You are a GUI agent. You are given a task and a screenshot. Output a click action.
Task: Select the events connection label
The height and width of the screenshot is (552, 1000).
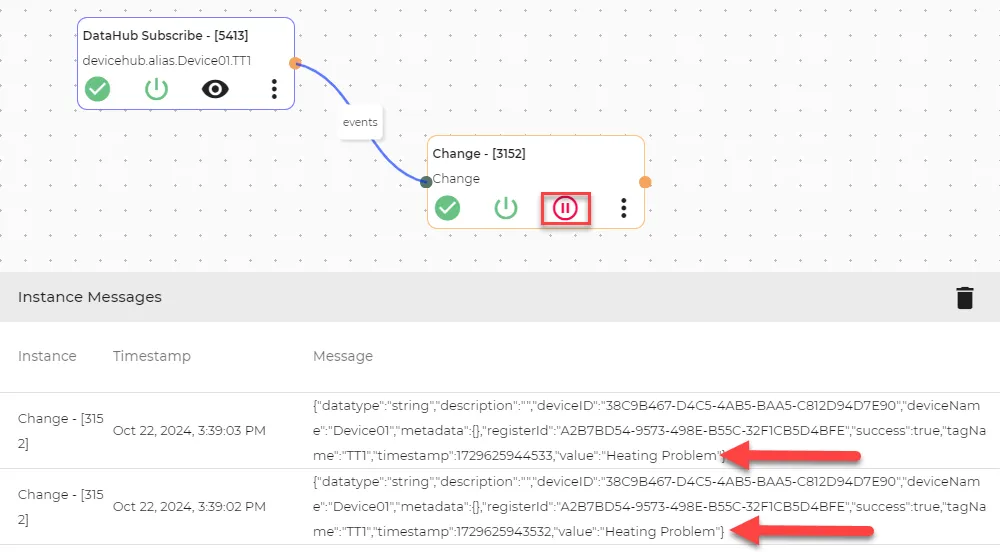click(360, 122)
